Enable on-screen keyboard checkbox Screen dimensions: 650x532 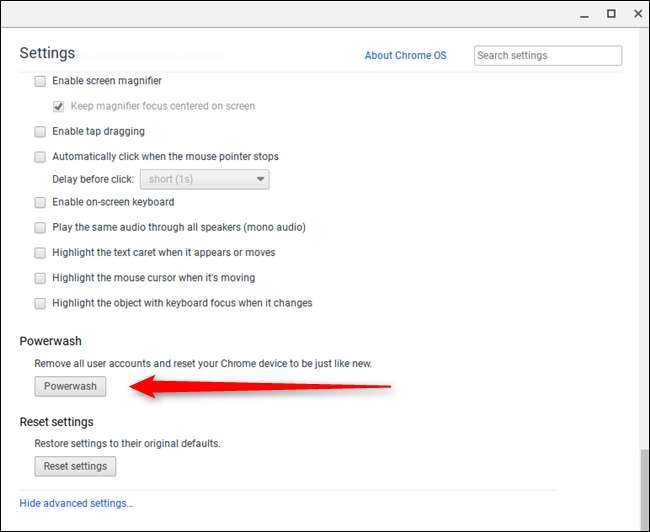pos(40,203)
